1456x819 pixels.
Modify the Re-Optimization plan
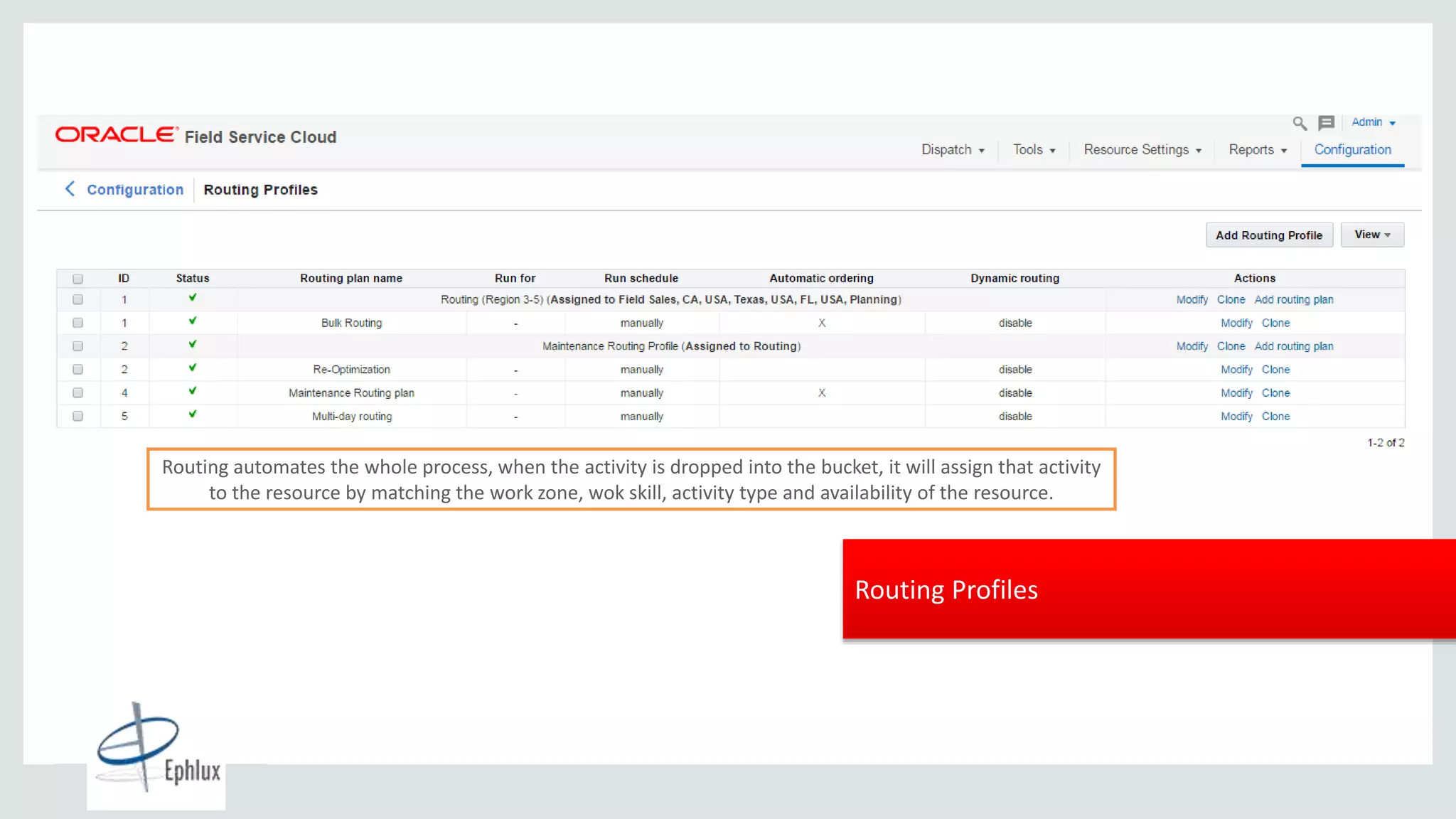(1236, 370)
